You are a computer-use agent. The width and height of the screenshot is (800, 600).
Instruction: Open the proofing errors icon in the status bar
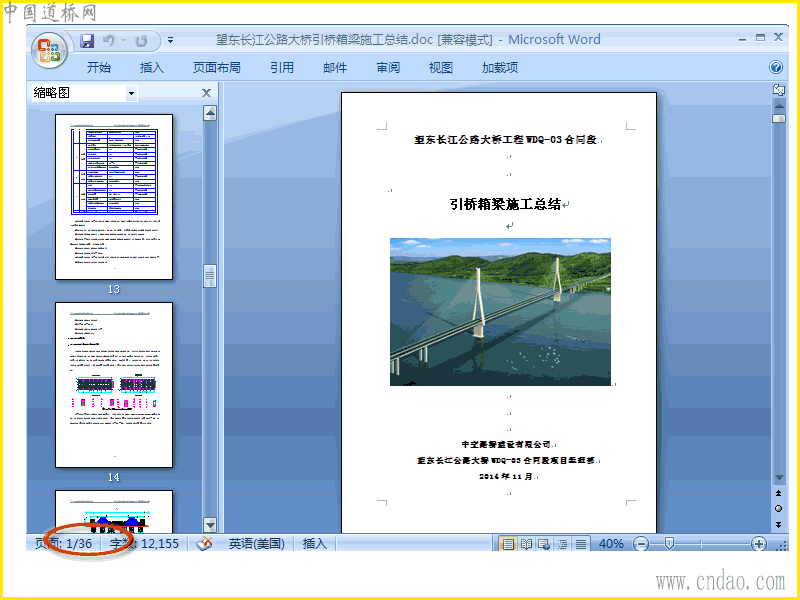(x=204, y=544)
